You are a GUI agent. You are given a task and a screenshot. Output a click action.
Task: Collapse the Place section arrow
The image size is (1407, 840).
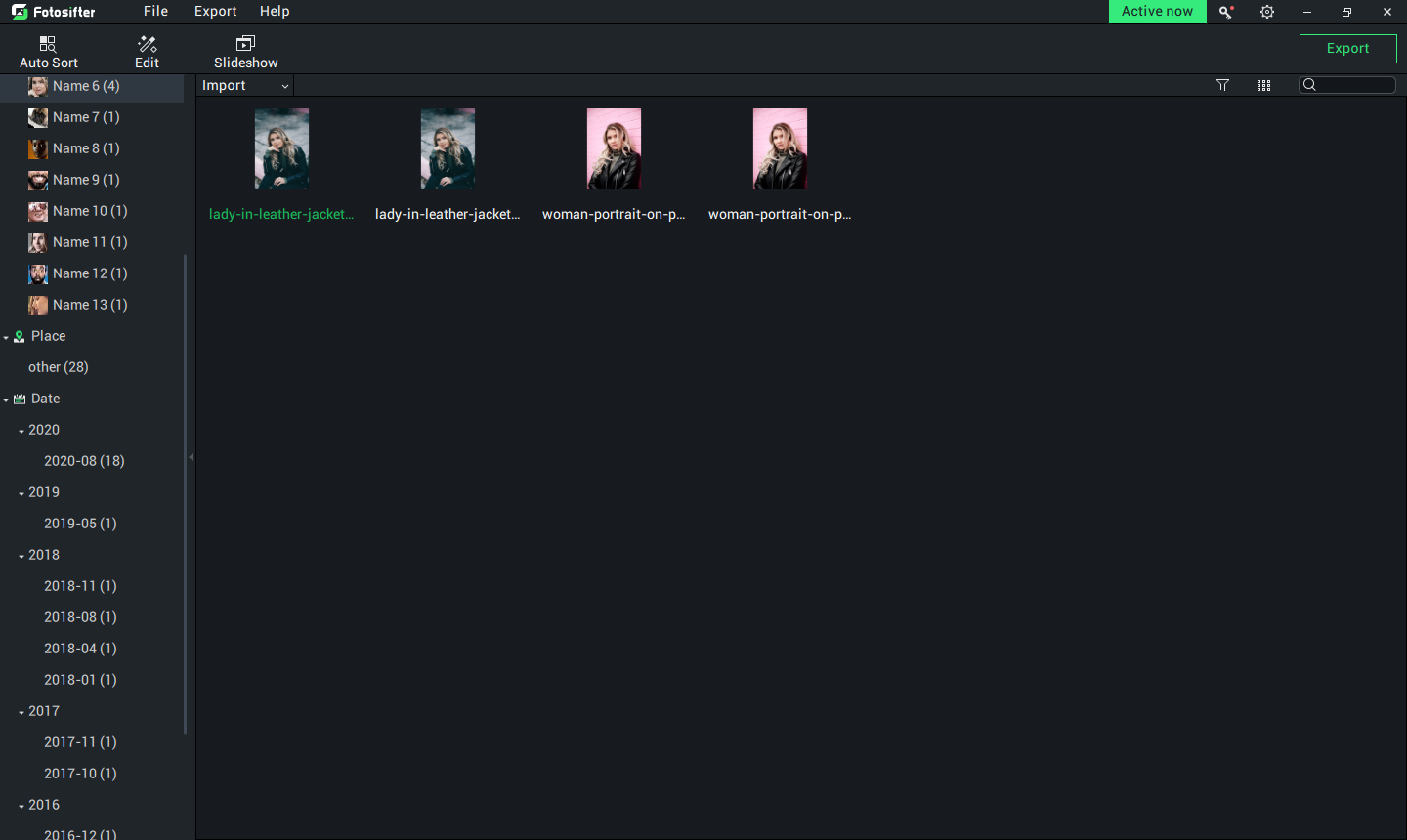pyautogui.click(x=6, y=338)
